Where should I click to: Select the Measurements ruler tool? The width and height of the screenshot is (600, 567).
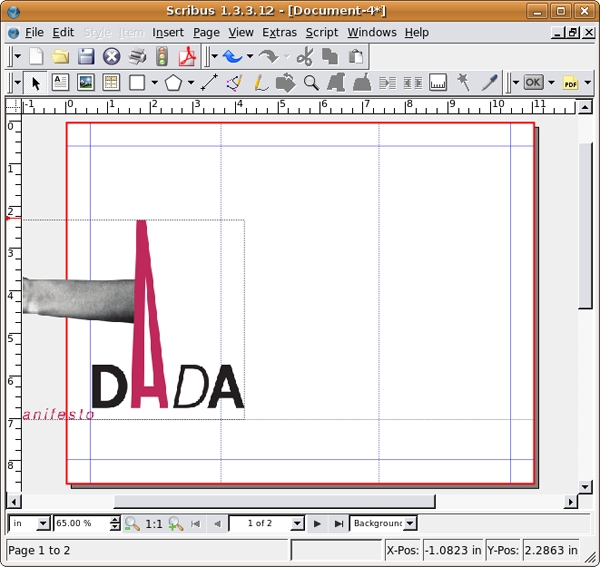tap(437, 83)
